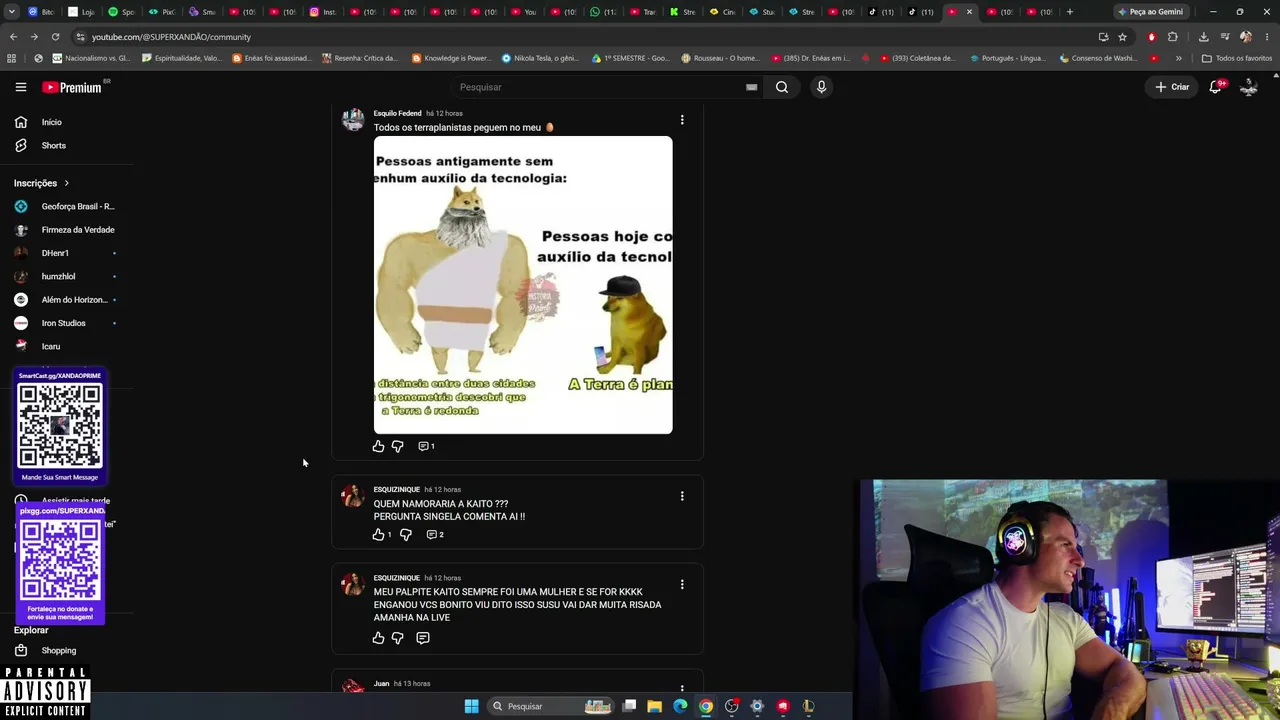Open DHenr1 channel in subscriptions

[66, 253]
